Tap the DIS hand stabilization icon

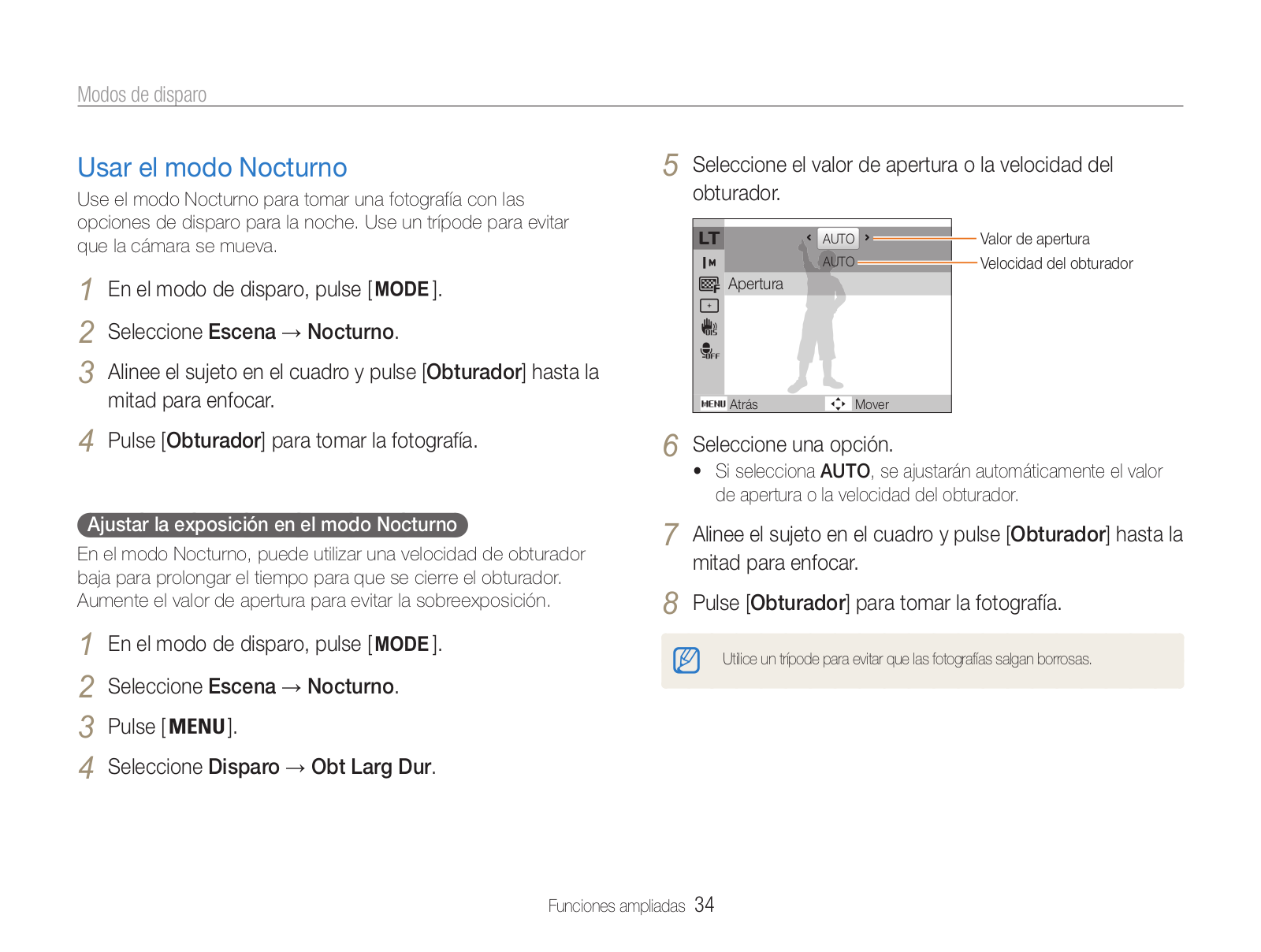click(x=709, y=327)
